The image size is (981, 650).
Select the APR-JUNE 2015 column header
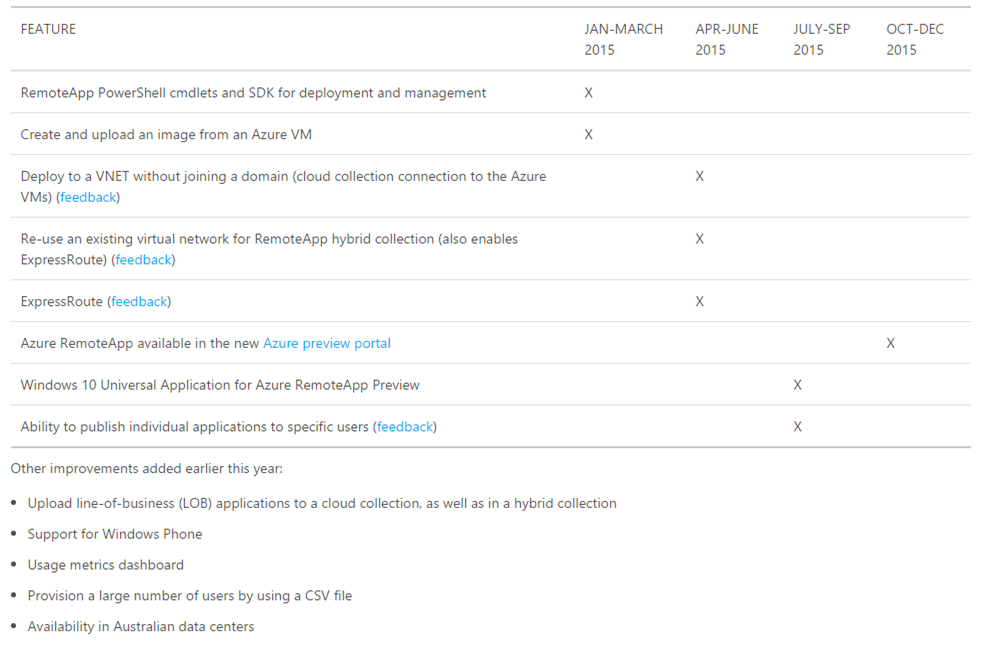click(x=727, y=39)
